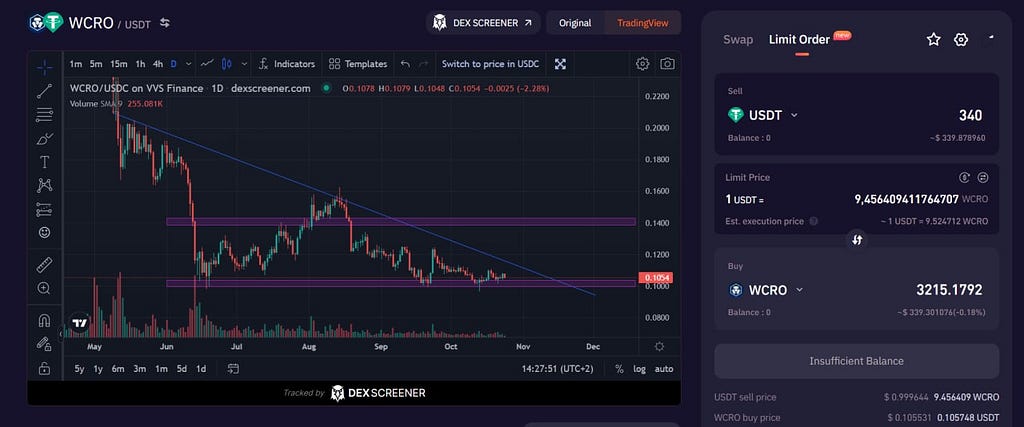Expand the time interval dropdown arrow
Image resolution: width=1024 pixels, height=427 pixels.
click(189, 64)
